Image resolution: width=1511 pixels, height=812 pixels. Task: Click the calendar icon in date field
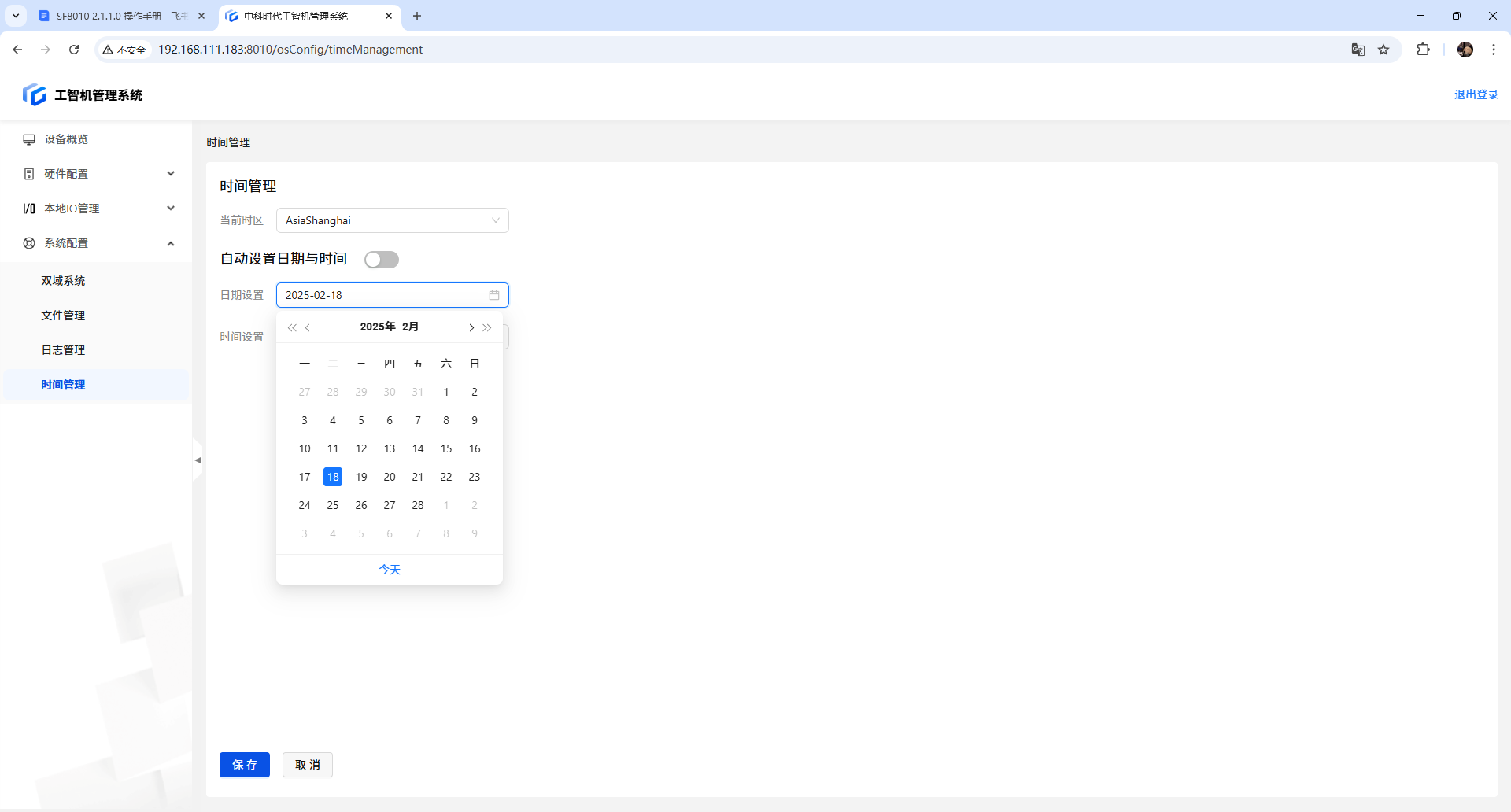point(494,295)
